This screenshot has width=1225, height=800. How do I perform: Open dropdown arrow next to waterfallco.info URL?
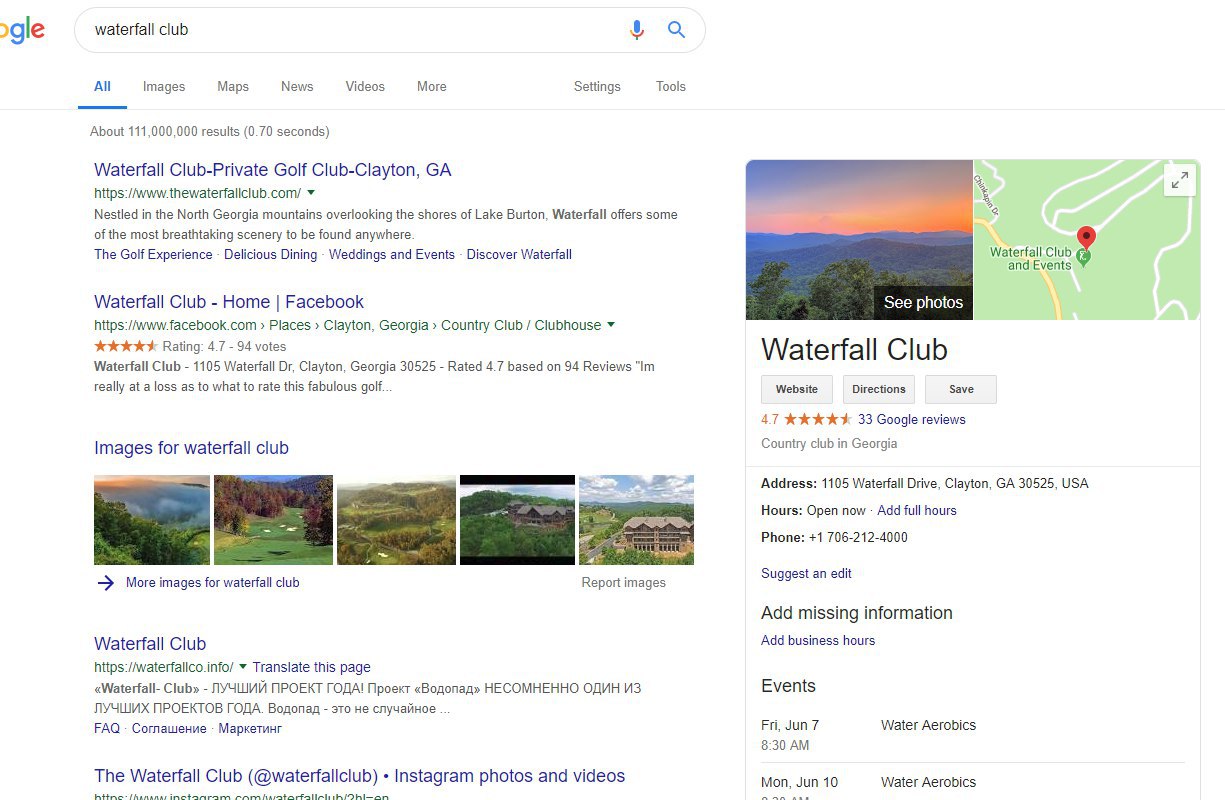coord(243,667)
